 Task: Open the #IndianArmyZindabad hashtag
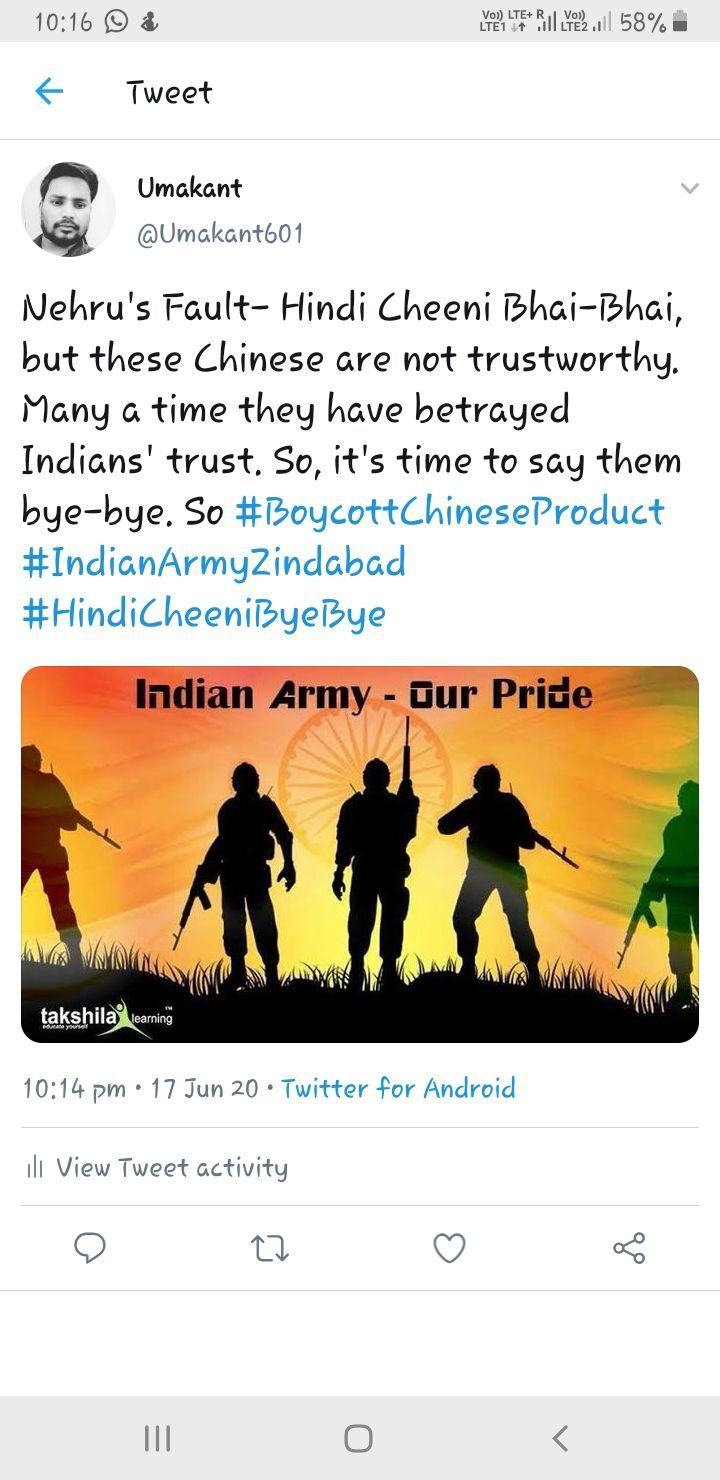click(214, 562)
